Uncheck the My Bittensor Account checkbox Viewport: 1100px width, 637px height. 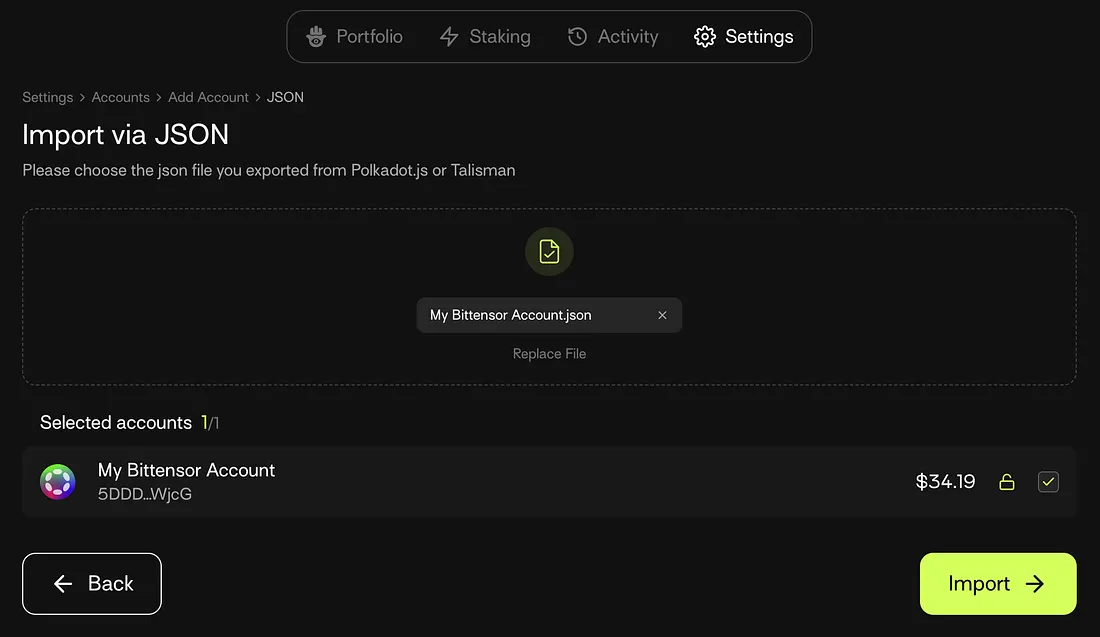(1048, 482)
